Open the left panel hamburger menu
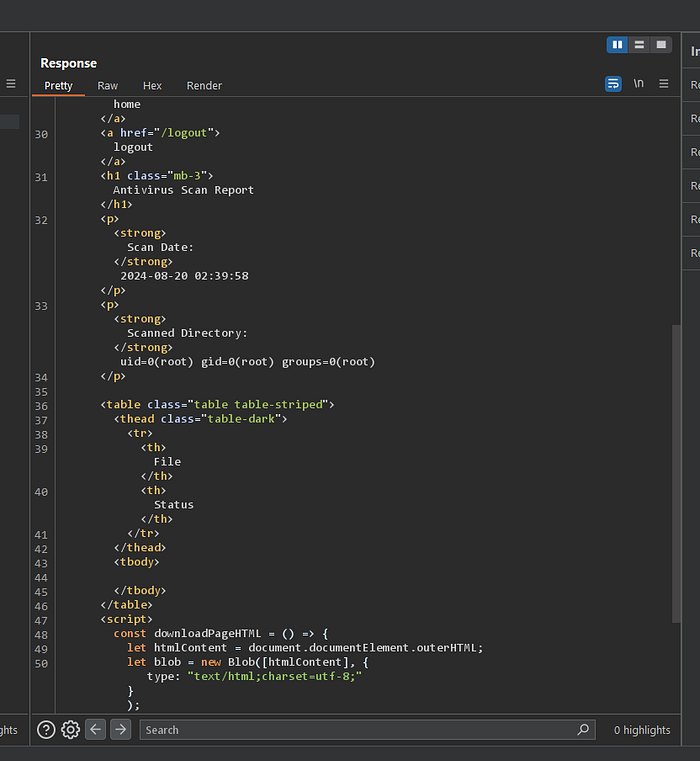 (11, 84)
